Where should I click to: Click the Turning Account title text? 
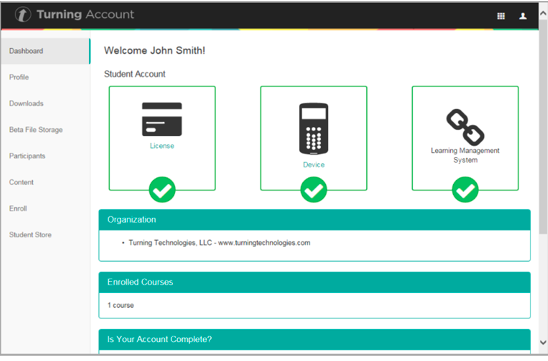85,14
